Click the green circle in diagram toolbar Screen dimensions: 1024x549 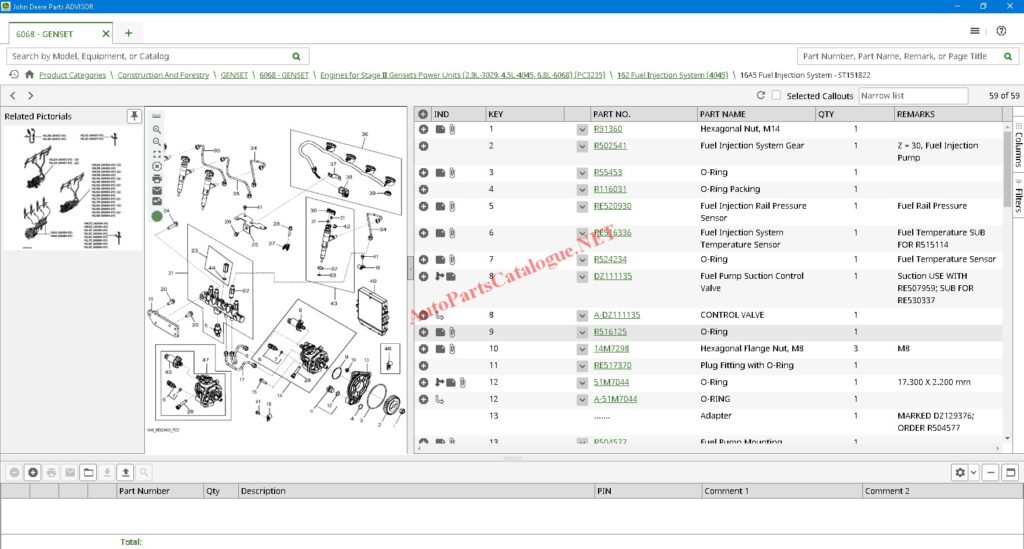point(157,216)
